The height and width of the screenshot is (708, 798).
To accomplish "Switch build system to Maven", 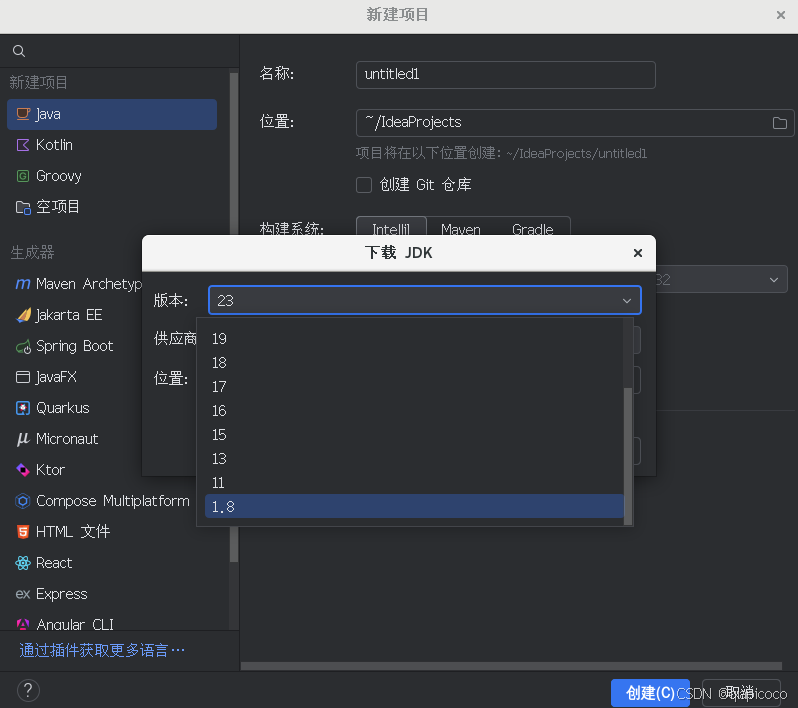I will (461, 227).
